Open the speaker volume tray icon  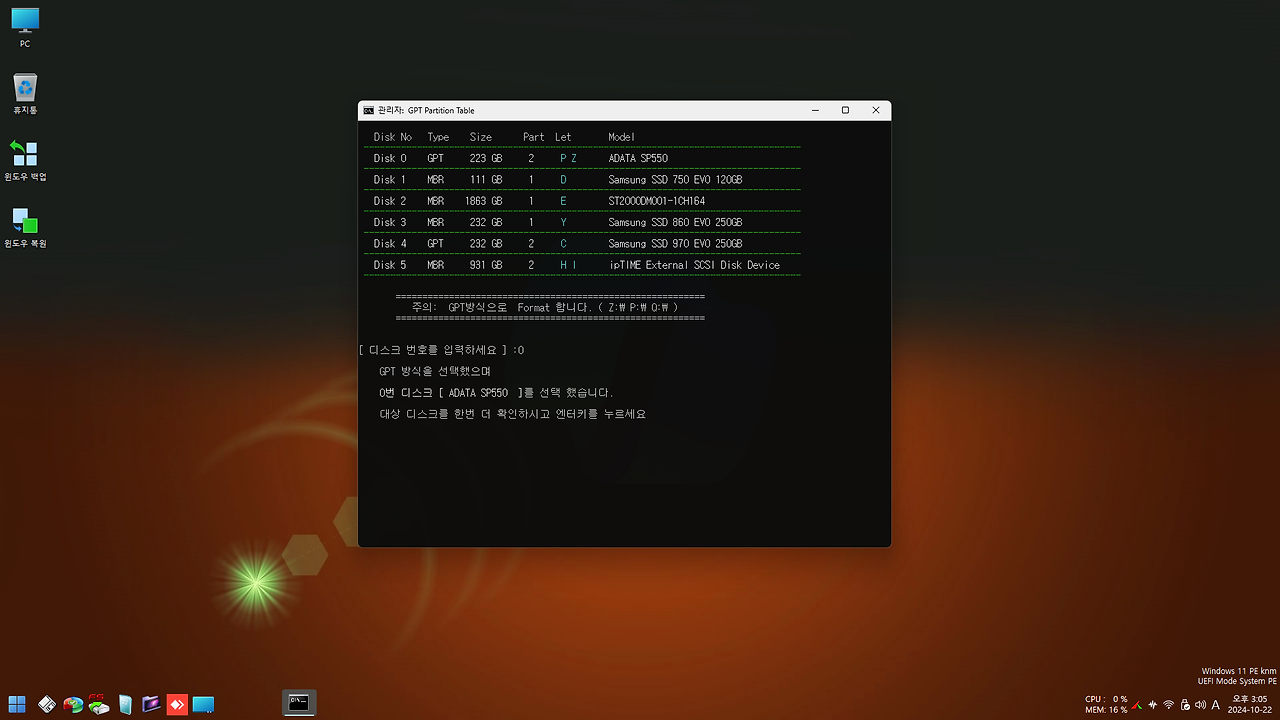coord(1200,704)
